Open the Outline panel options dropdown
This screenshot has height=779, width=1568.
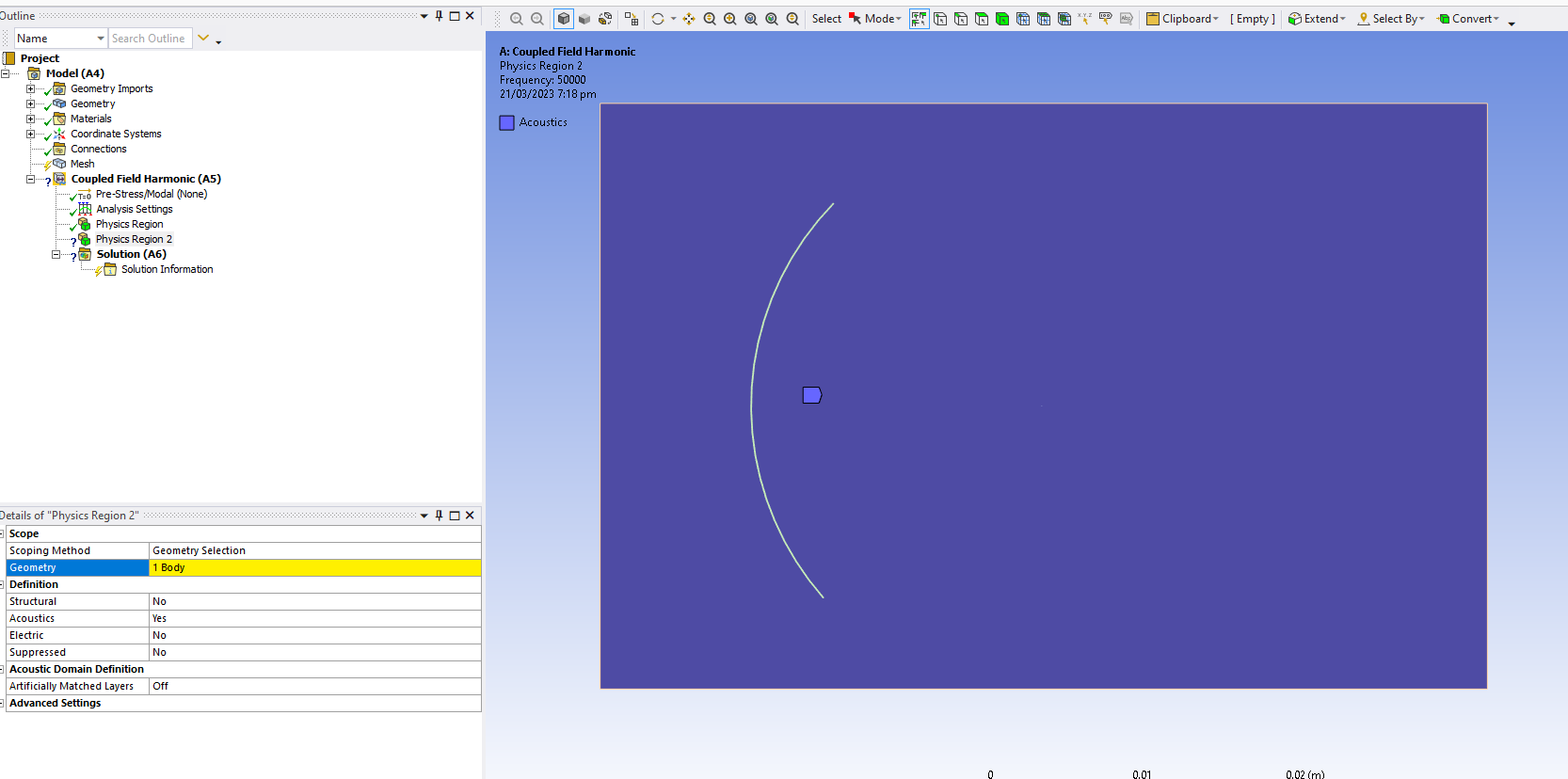pyautogui.click(x=424, y=16)
